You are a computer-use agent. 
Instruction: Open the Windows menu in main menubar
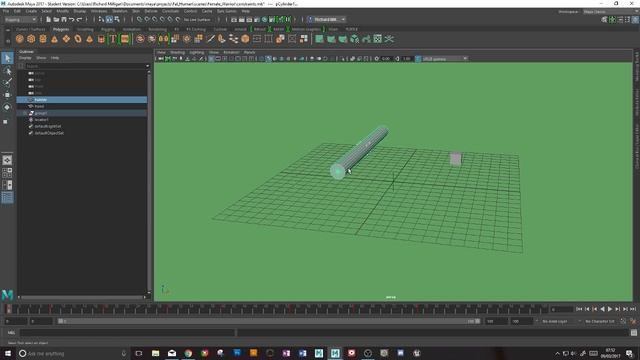(99, 11)
